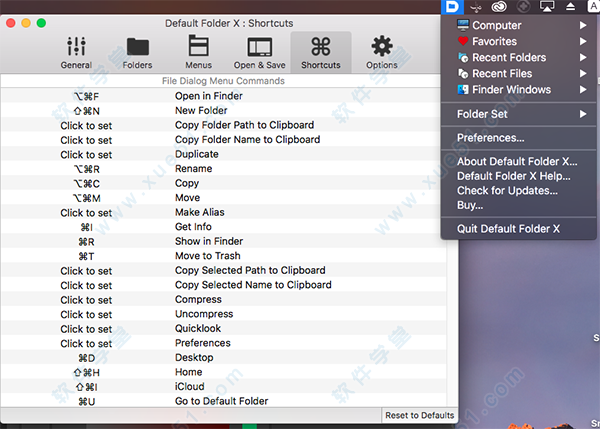Image resolution: width=600 pixels, height=429 pixels.
Task: Click to set the Compress shortcut
Action: [86, 300]
